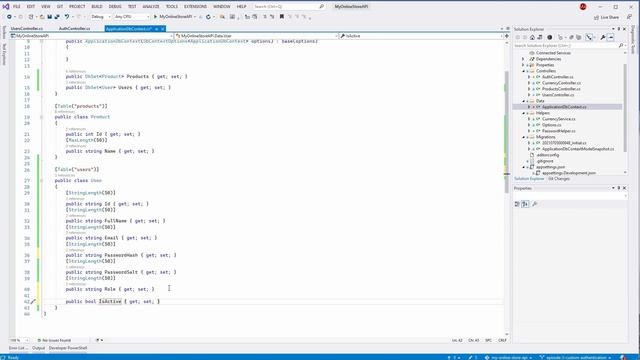The height and width of the screenshot is (360, 640).
Task: Open the DEBUG menu
Action: tap(115, 7)
